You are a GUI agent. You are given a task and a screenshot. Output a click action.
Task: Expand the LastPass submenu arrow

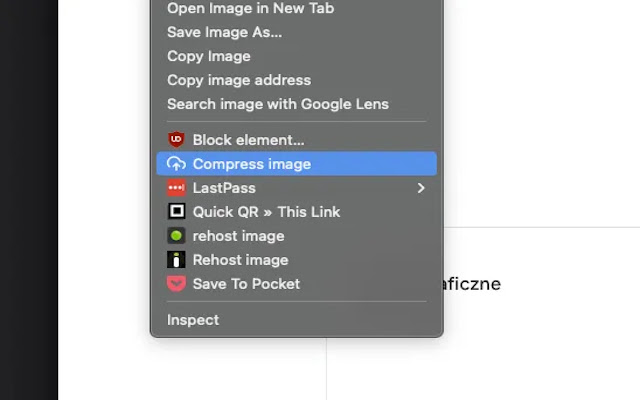(421, 188)
